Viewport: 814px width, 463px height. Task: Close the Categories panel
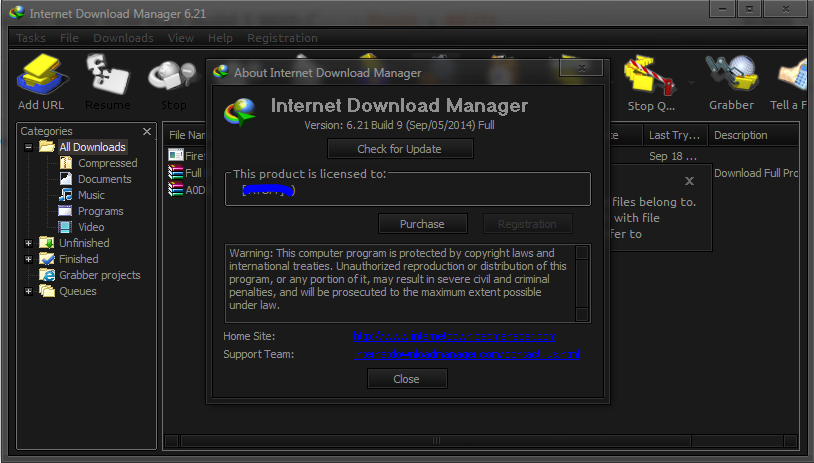(x=147, y=131)
